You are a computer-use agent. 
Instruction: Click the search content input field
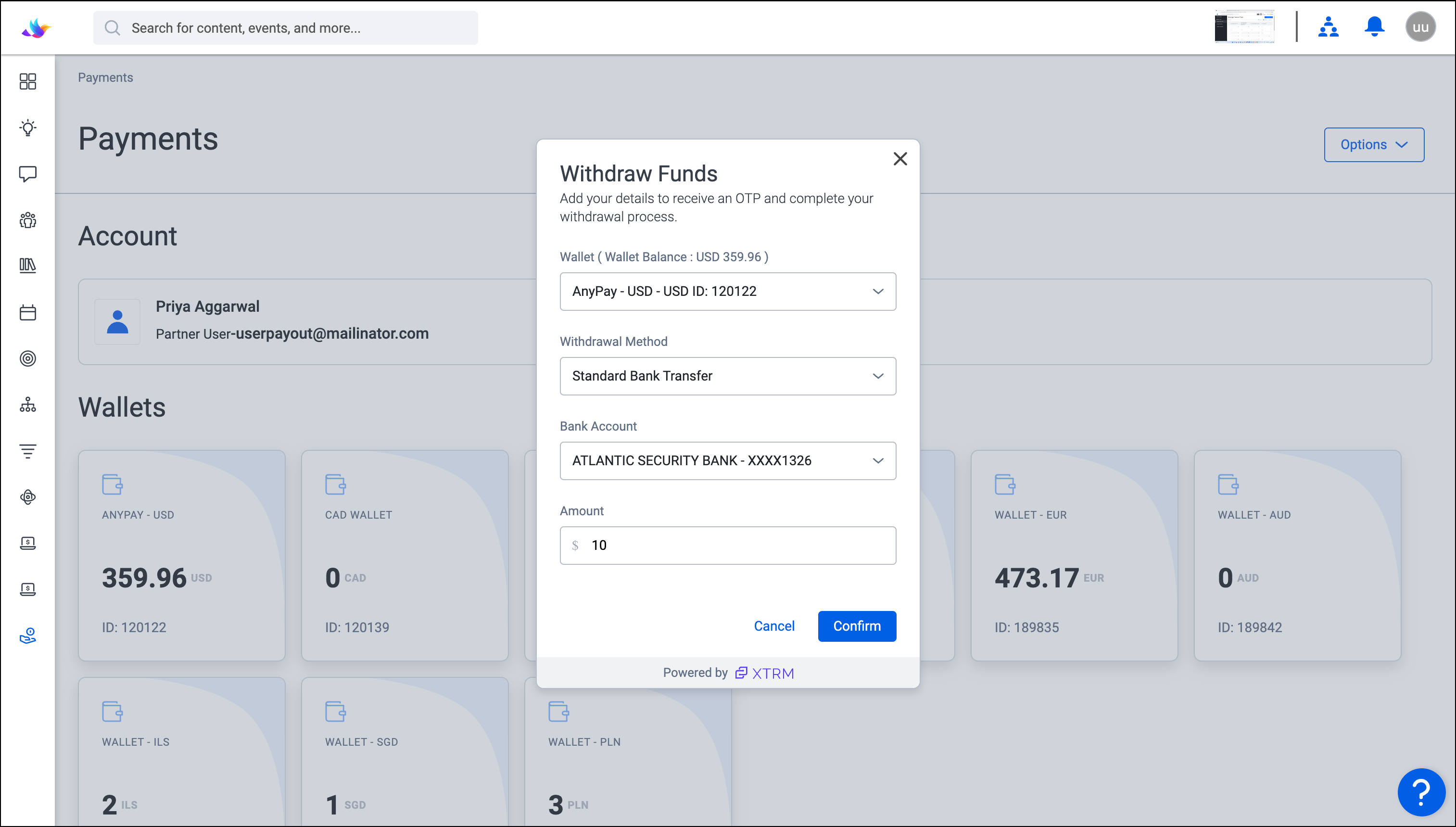(x=285, y=28)
